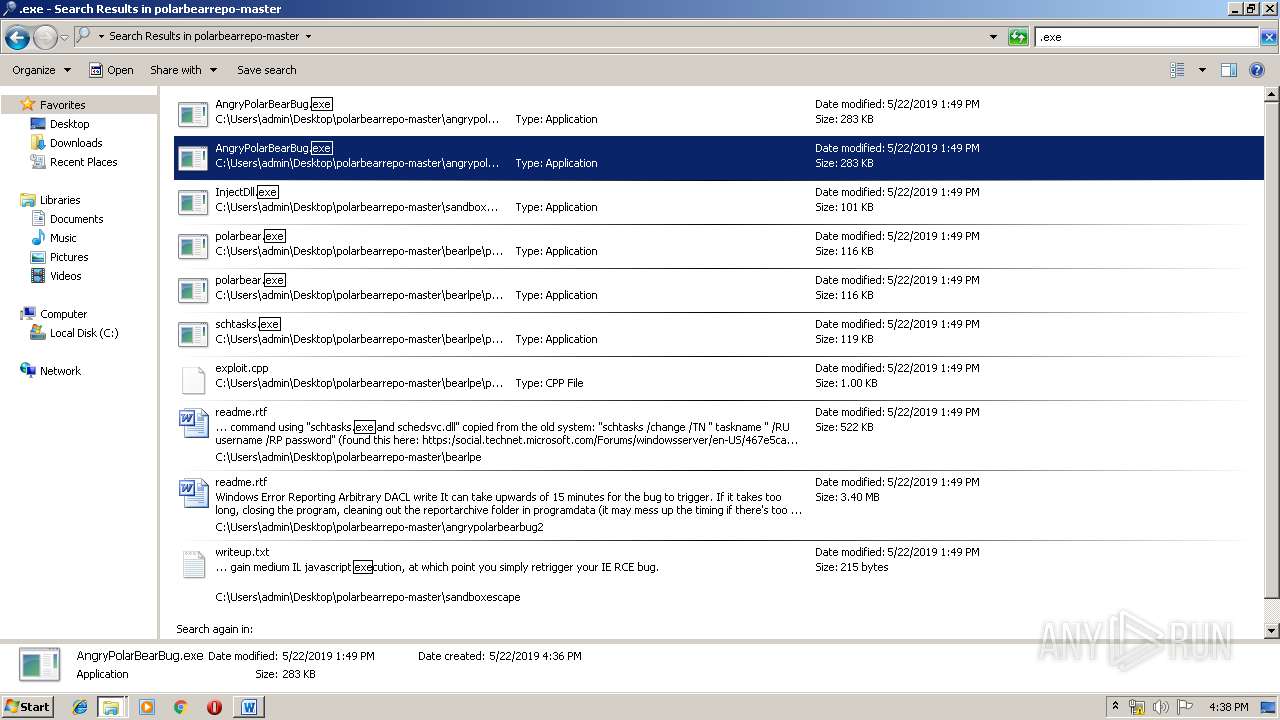
Task: Open the Documents library
Action: pos(76,219)
